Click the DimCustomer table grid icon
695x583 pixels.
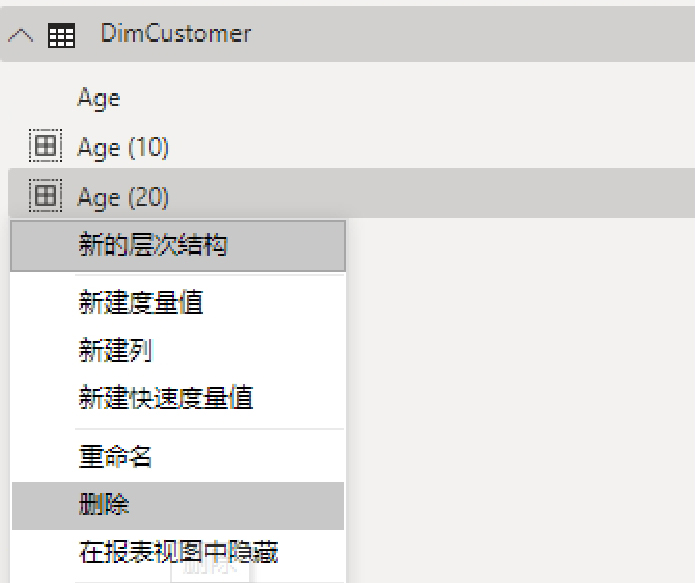[61, 35]
